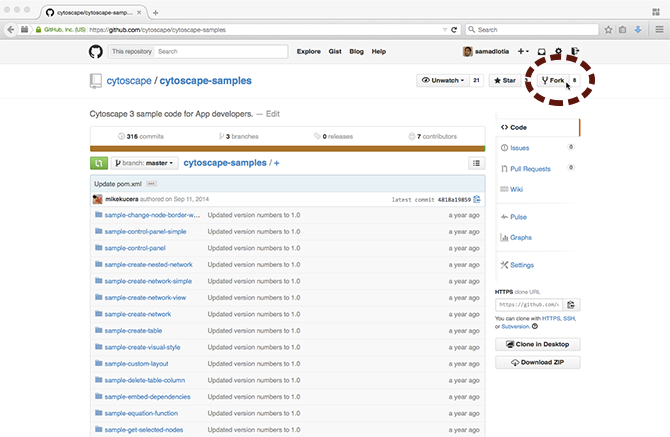This screenshot has height=437, width=670.
Task: Copy the latest commit SHA to clipboard
Action: [477, 199]
